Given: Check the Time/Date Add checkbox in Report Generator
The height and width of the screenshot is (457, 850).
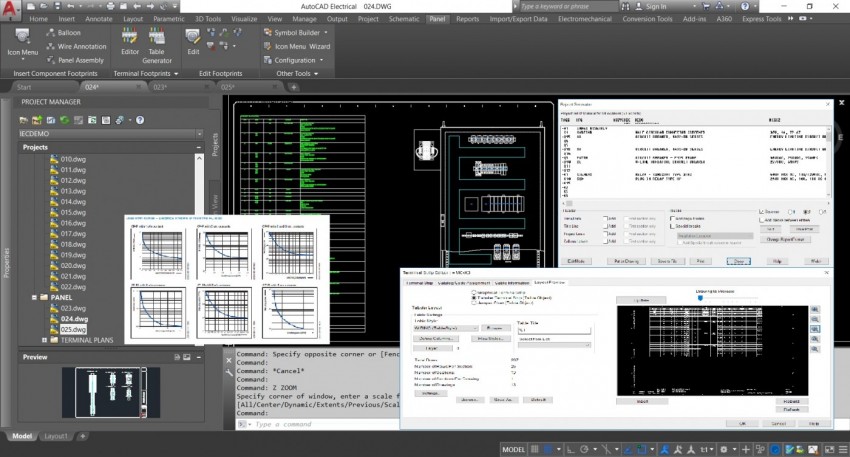Looking at the screenshot, I should tap(606, 218).
